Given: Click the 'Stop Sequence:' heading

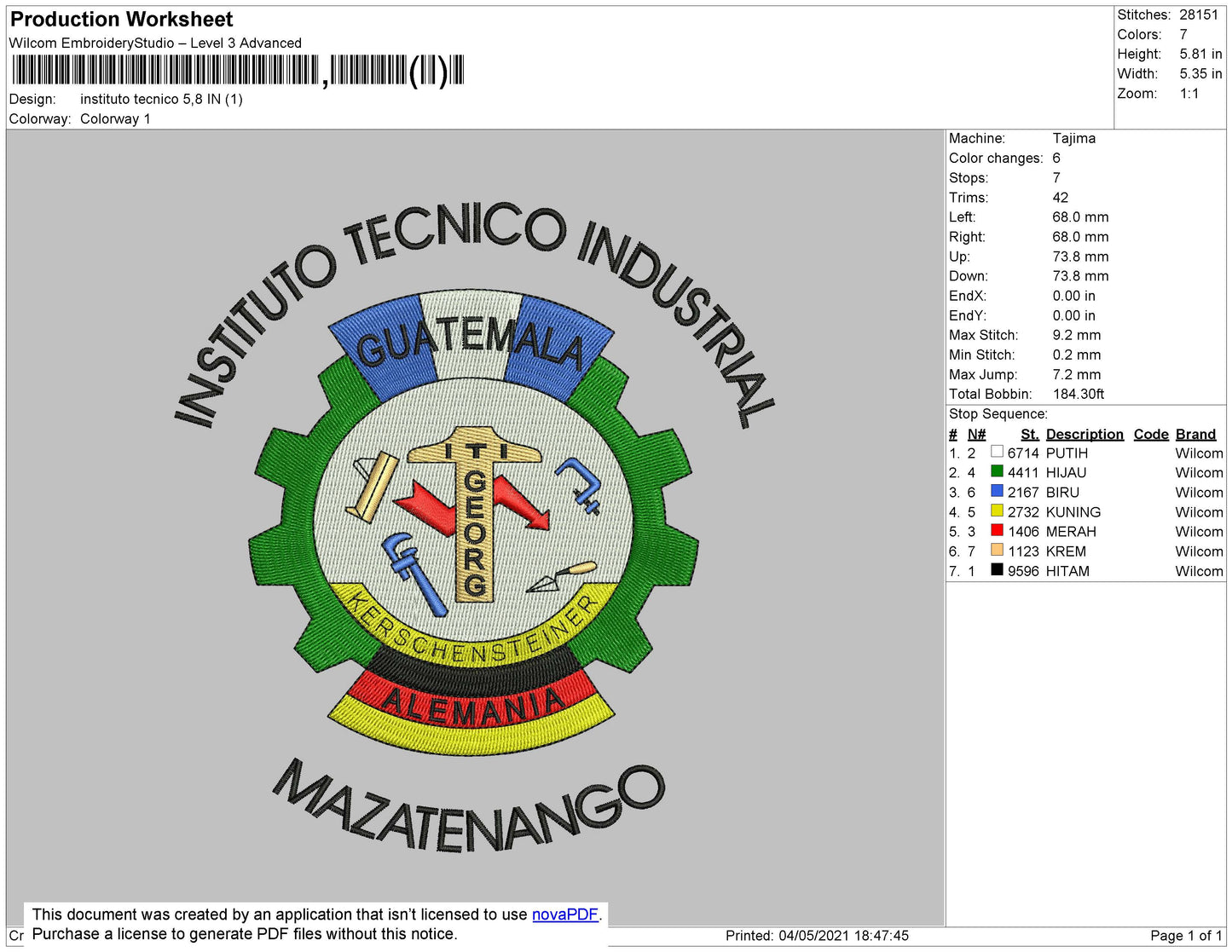Looking at the screenshot, I should [998, 413].
